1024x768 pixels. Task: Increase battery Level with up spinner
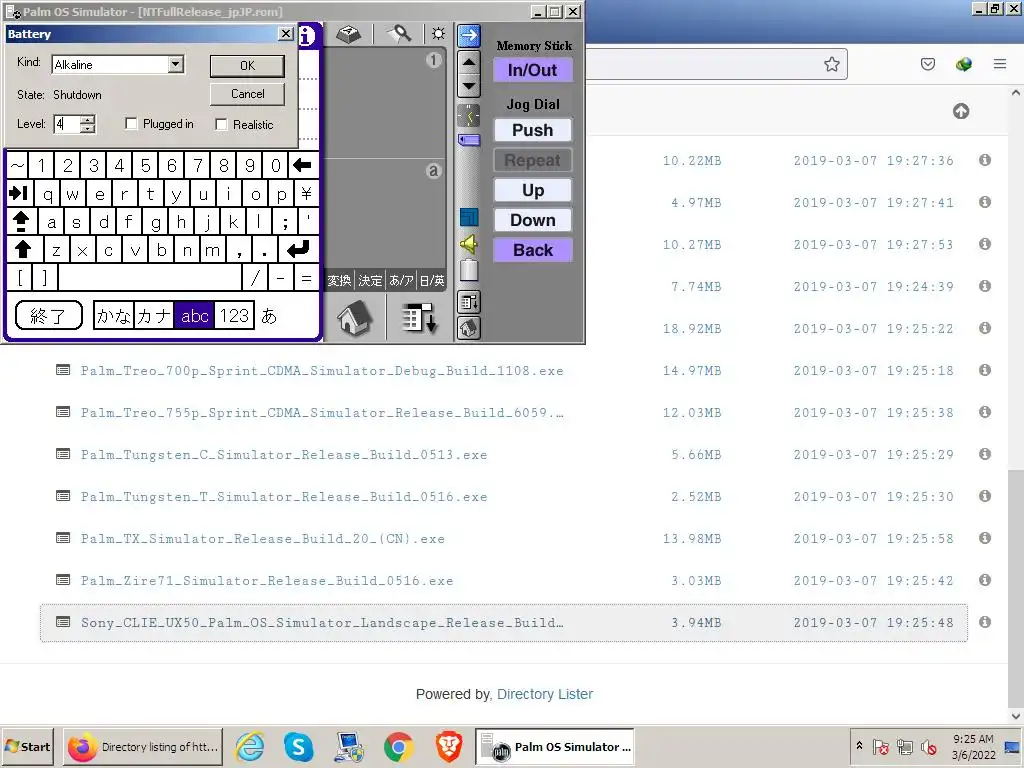click(x=88, y=119)
